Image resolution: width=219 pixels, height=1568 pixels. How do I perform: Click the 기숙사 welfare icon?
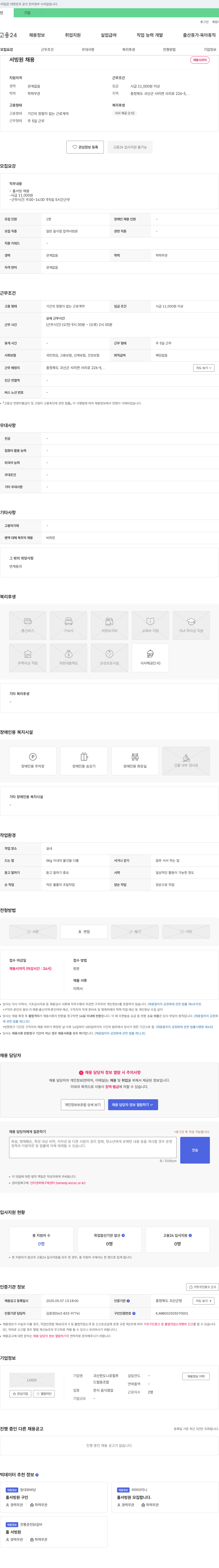[x=68, y=625]
